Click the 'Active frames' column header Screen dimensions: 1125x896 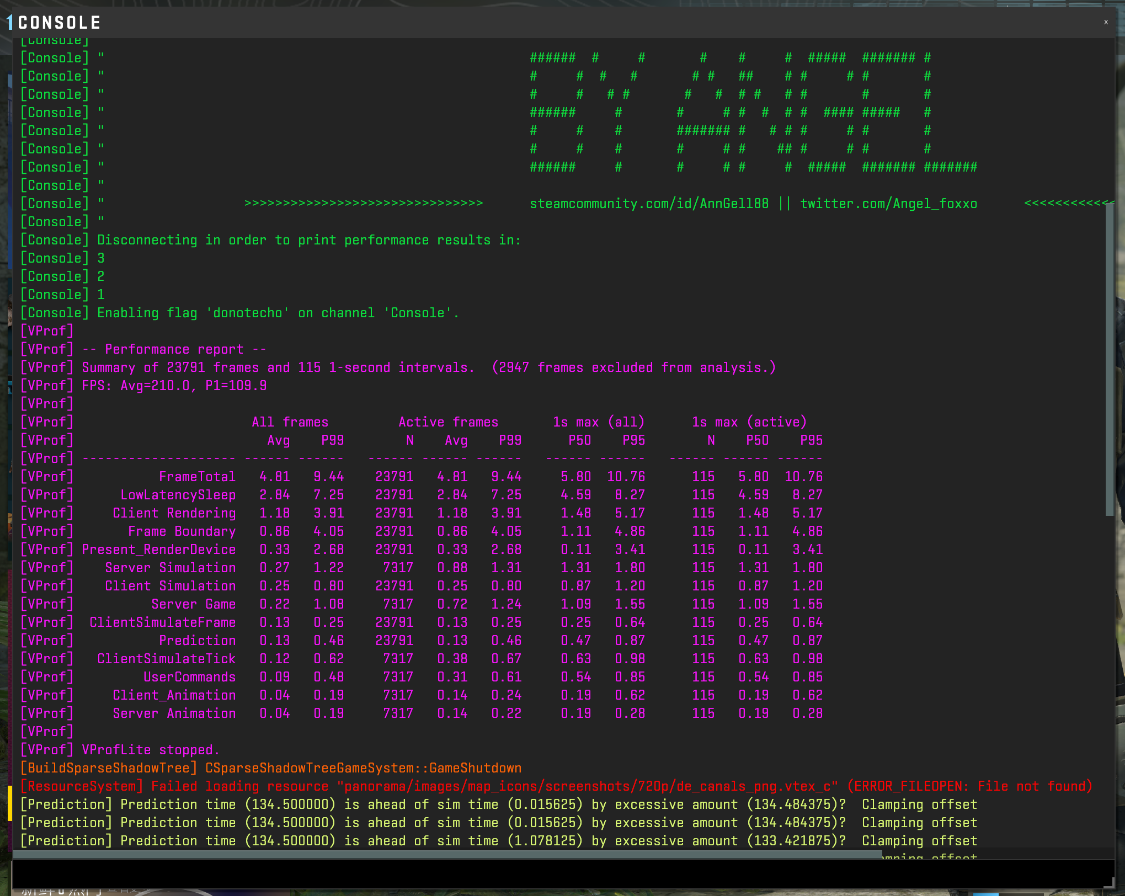[x=448, y=422]
